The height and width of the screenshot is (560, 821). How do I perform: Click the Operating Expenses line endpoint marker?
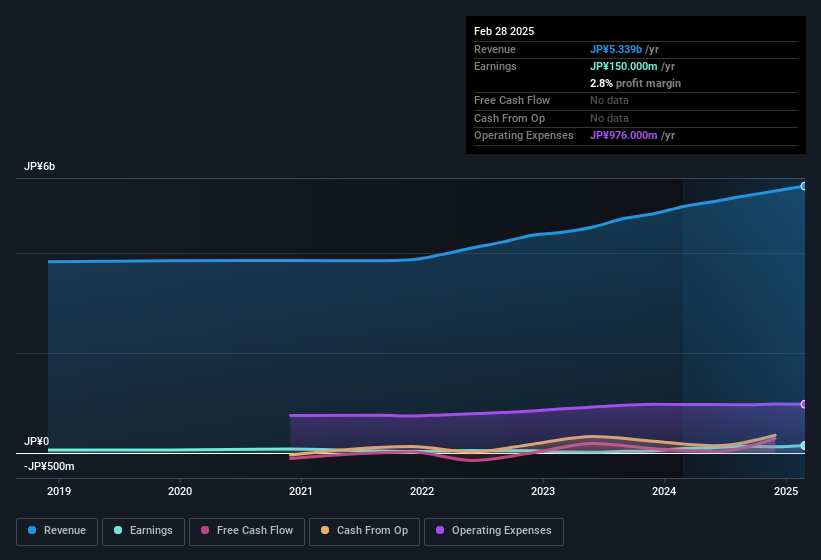click(x=803, y=404)
